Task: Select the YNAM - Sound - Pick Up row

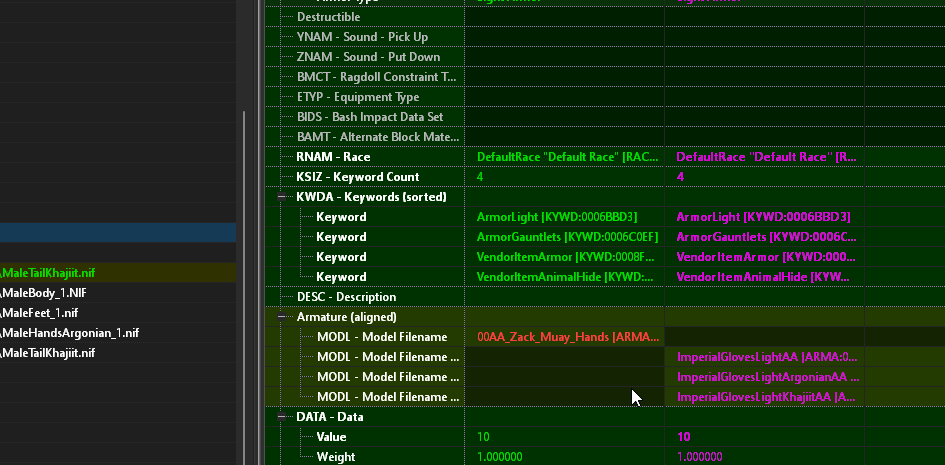Action: coord(362,37)
